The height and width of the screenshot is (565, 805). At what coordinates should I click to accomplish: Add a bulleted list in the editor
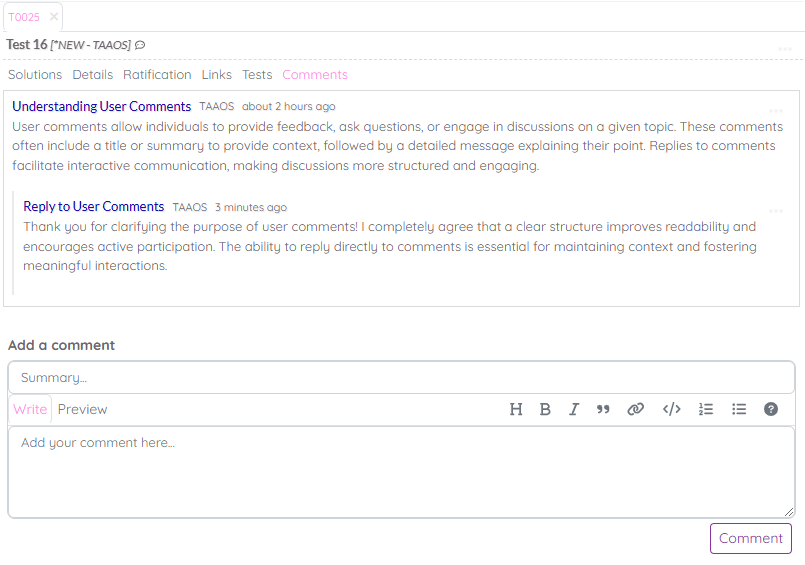click(x=739, y=409)
